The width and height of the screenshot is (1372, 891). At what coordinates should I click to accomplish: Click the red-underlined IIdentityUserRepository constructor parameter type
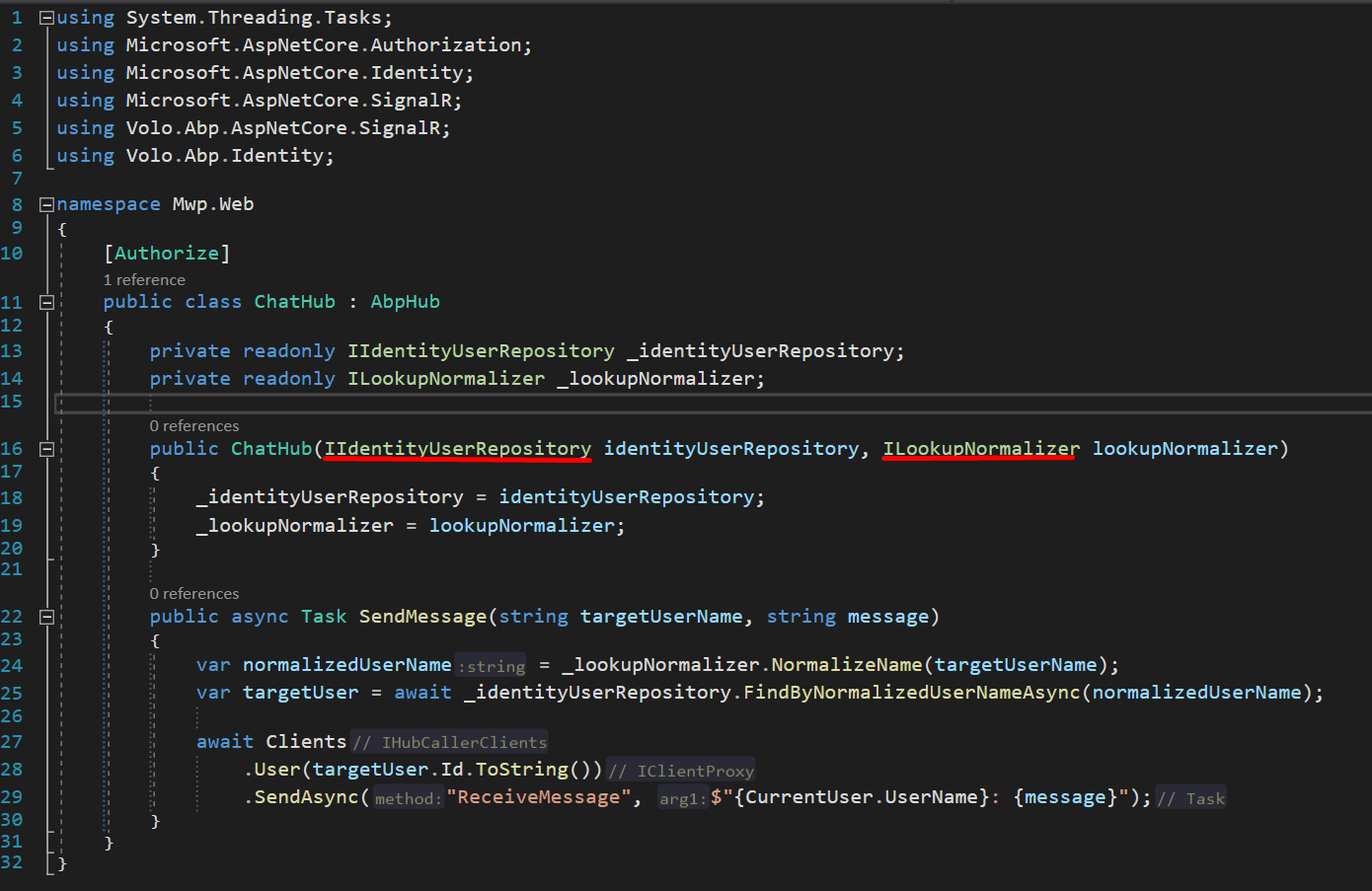coord(457,449)
